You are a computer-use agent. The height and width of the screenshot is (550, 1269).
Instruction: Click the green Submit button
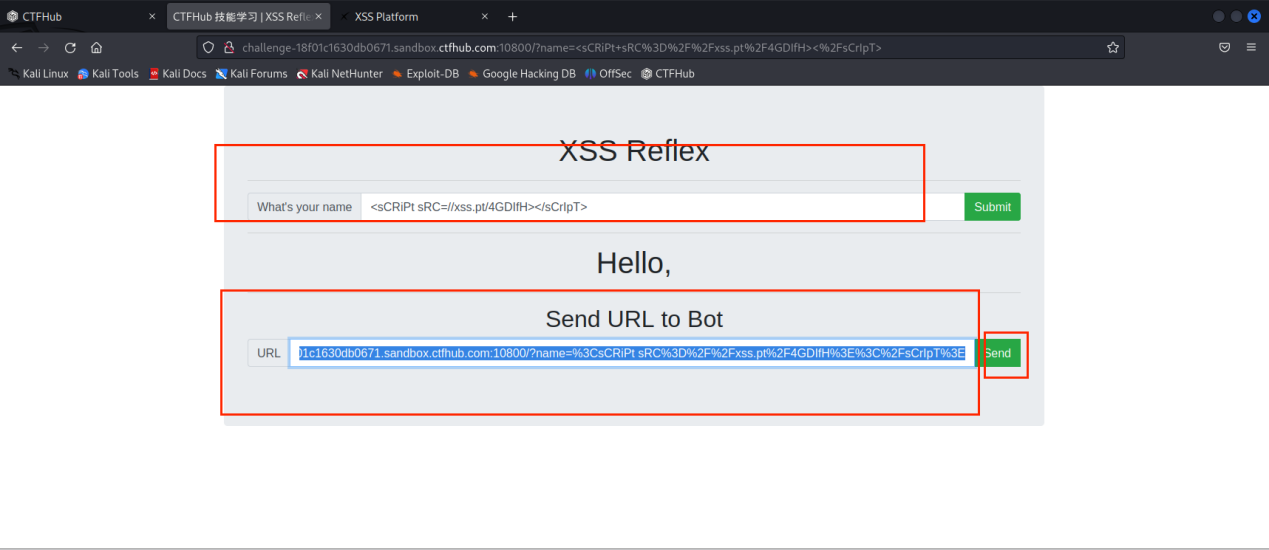[x=992, y=207]
